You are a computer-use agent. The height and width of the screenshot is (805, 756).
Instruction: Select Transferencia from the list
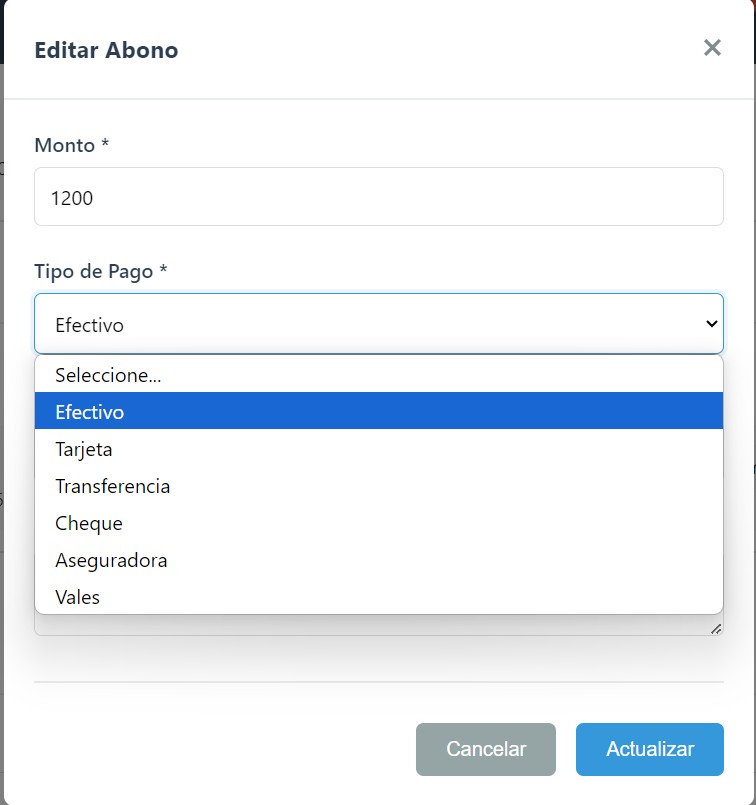pos(378,486)
